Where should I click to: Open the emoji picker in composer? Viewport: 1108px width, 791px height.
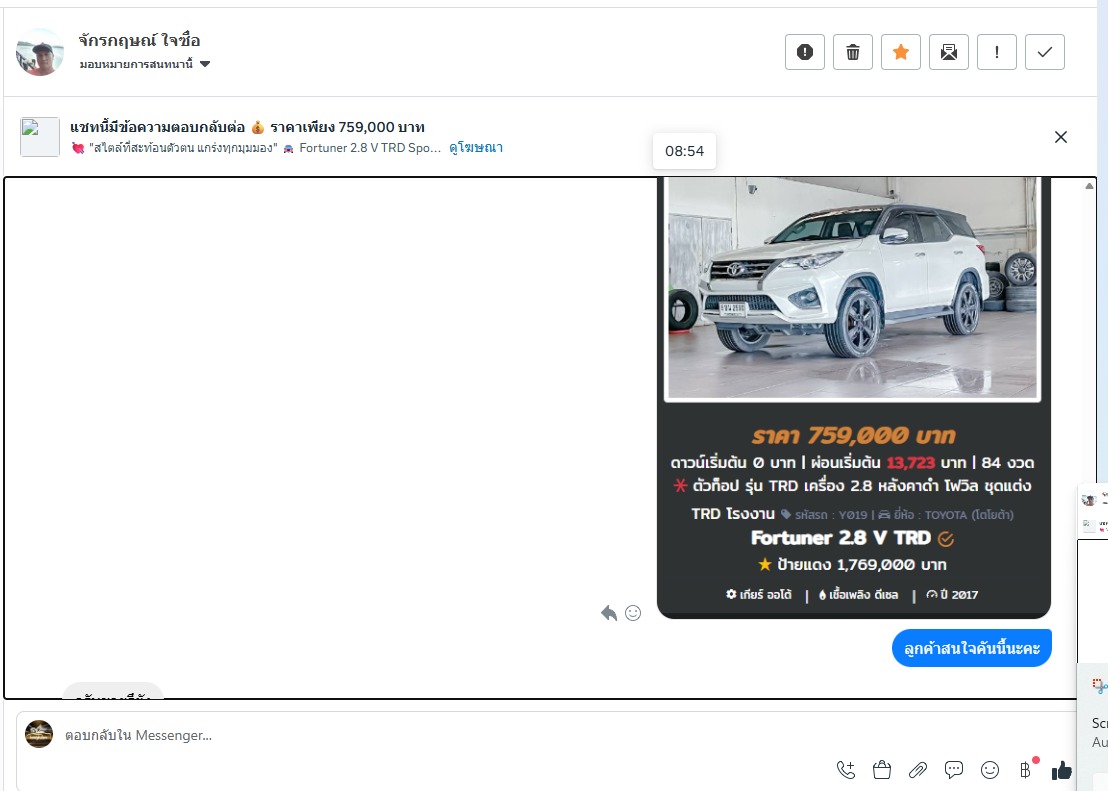[990, 770]
